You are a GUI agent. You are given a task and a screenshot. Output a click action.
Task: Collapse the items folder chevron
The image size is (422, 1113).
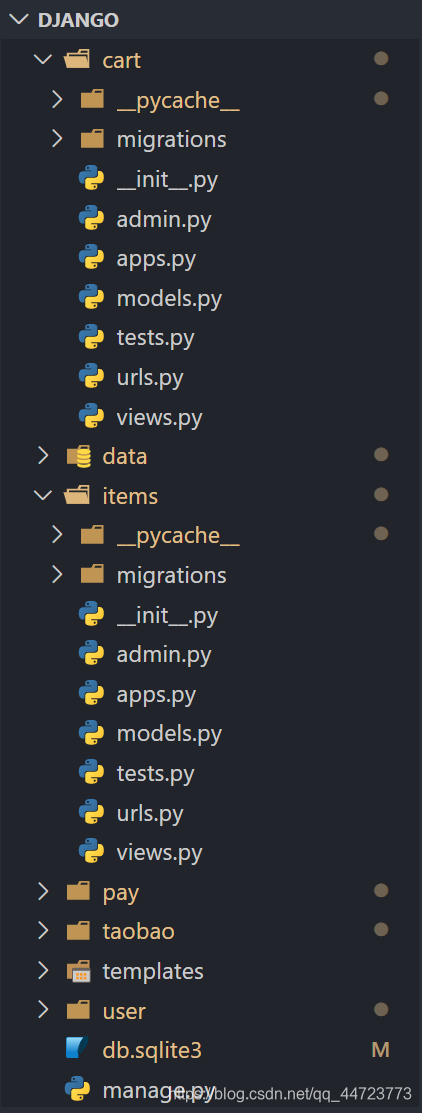coord(43,495)
